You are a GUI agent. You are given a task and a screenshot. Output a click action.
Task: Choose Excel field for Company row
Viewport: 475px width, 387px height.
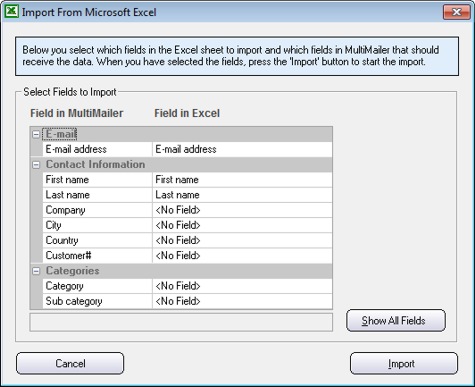(242, 210)
